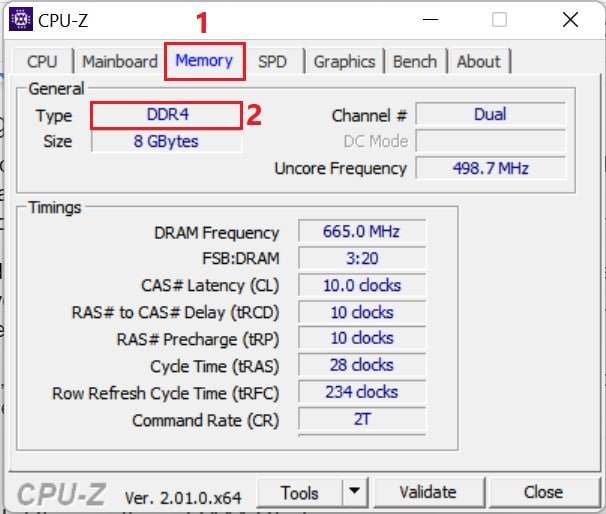Click the 8 GBytes size value
Viewport: 606px width, 514px height.
(166, 141)
